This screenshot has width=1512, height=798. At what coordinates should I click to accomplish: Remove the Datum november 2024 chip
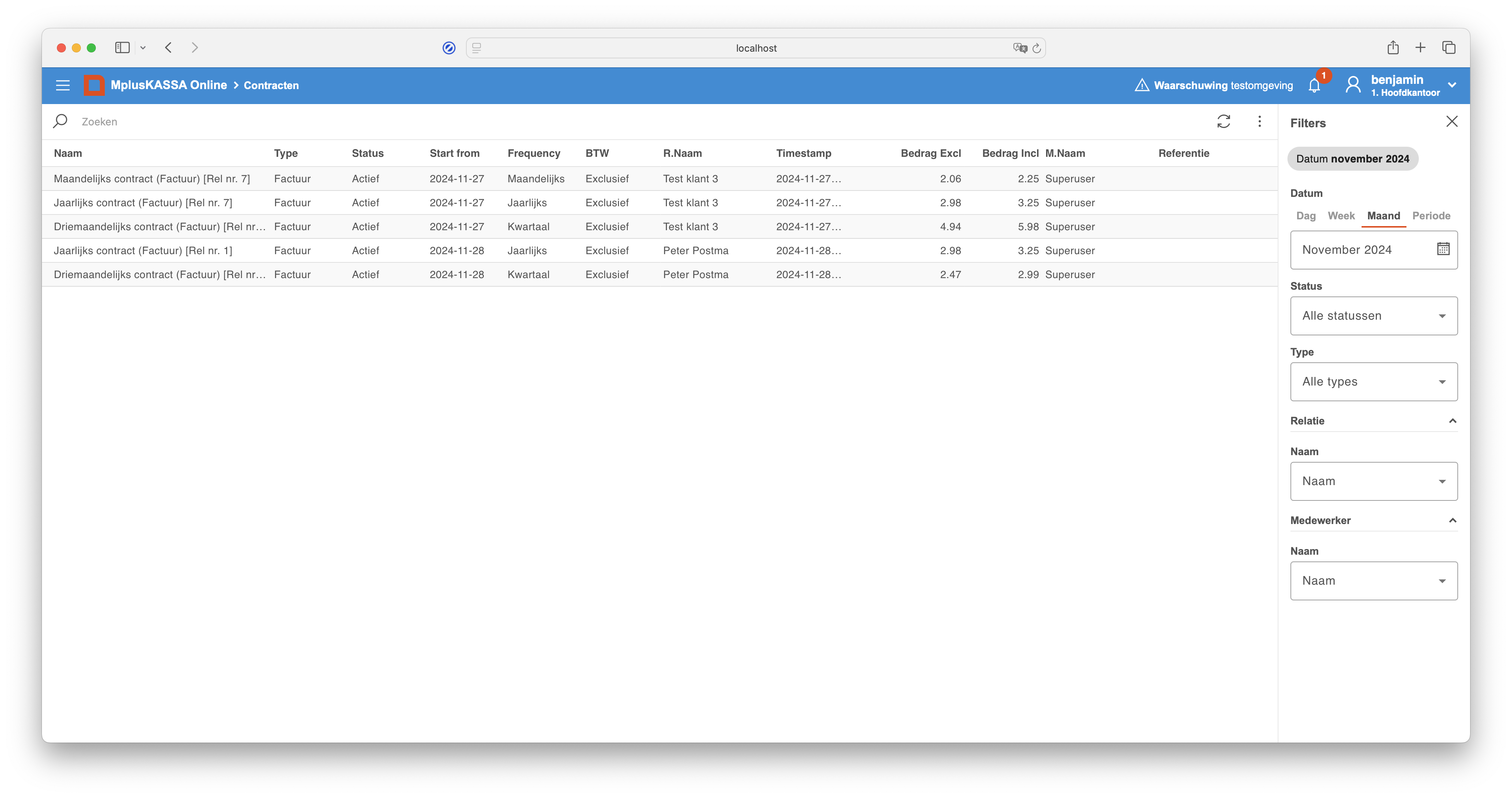[1352, 159]
